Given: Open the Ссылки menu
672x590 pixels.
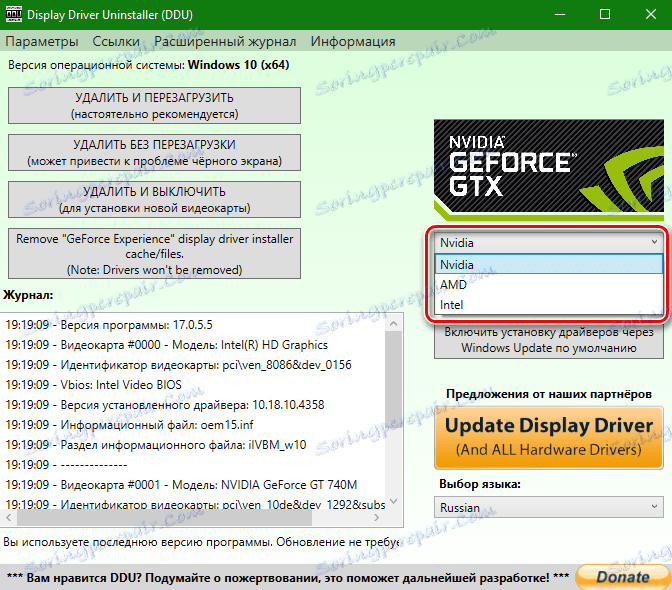Looking at the screenshot, I should pos(116,42).
